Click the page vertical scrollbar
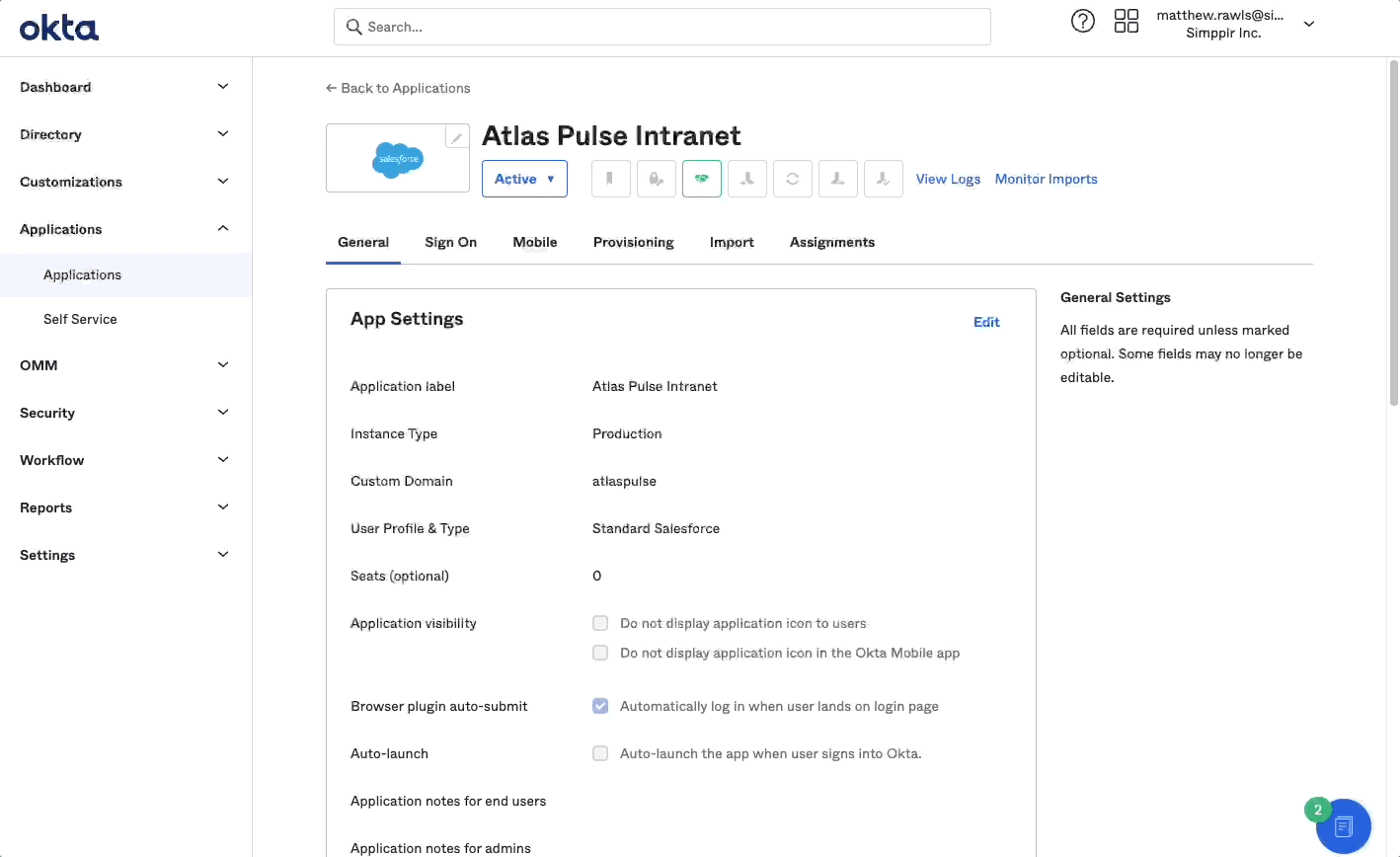The height and width of the screenshot is (857, 1400). click(x=1394, y=232)
